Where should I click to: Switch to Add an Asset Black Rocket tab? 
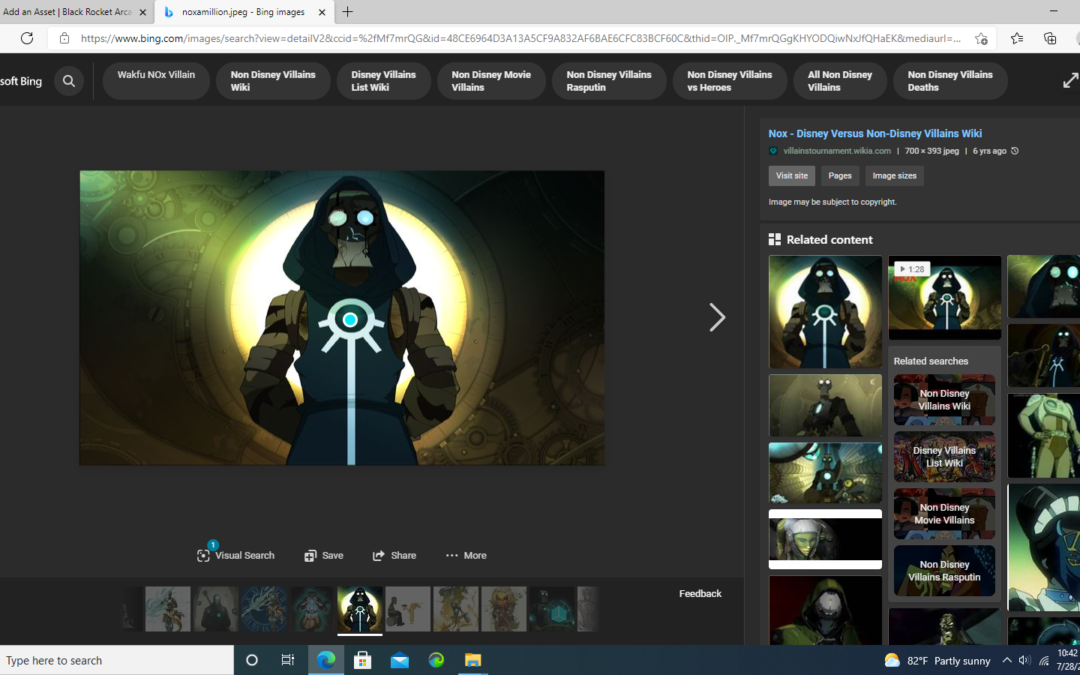pos(68,12)
